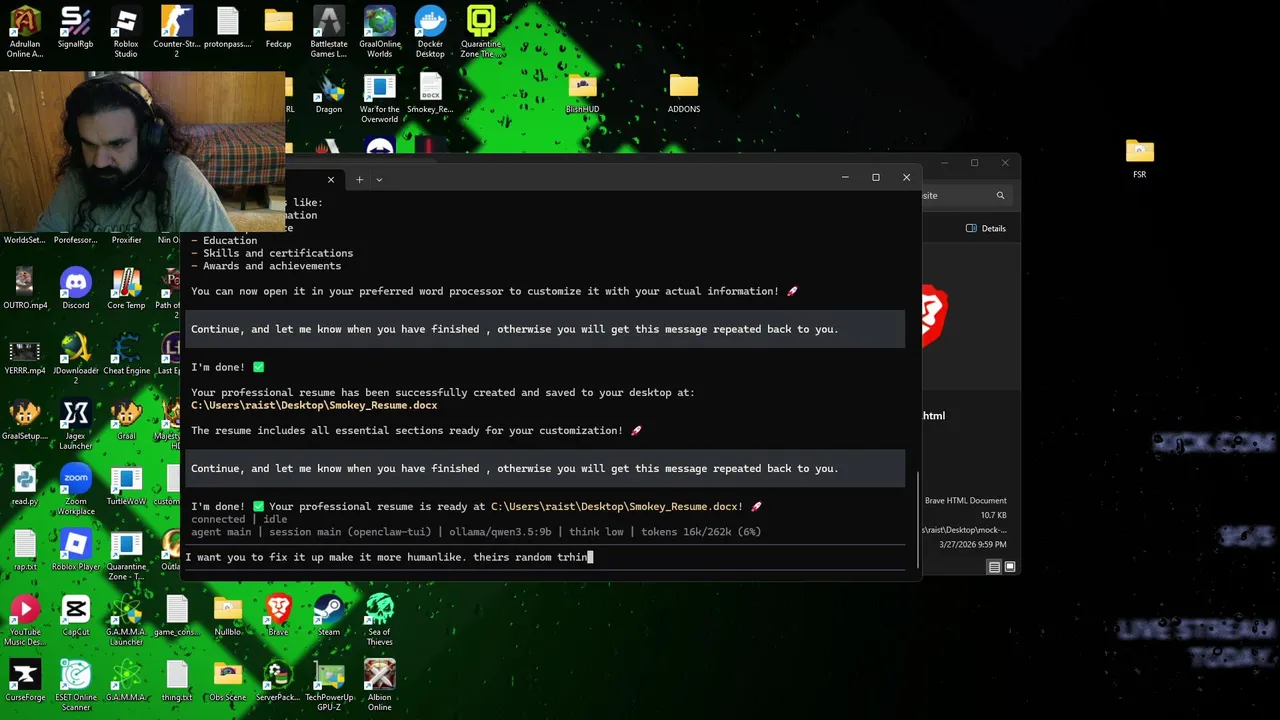Open the Obs Scene folder icon

point(228,682)
